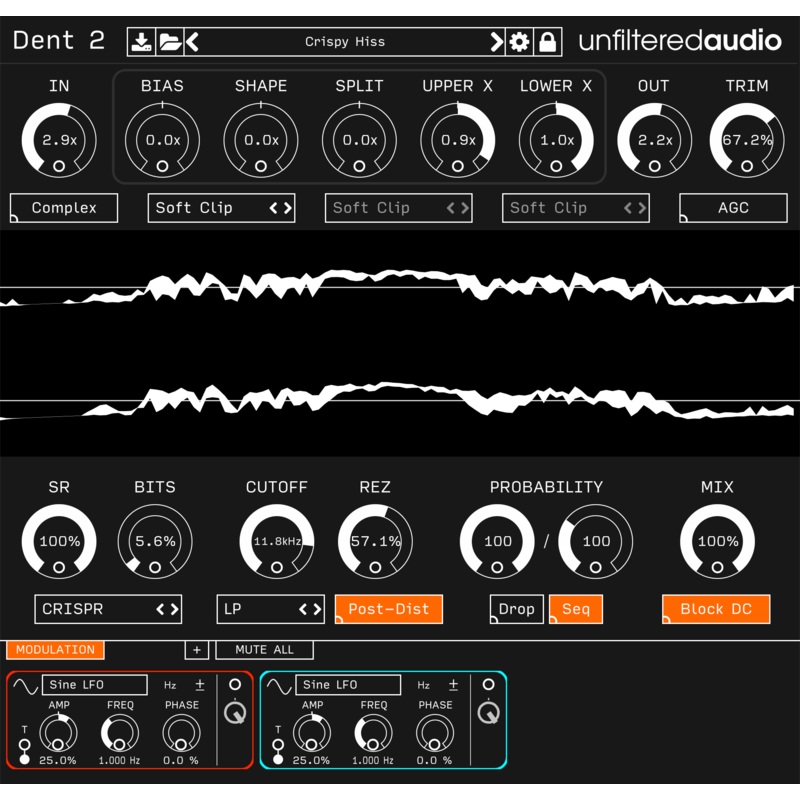
Task: Click the plus-minus polarity icon in cyan LFO
Action: (x=453, y=685)
